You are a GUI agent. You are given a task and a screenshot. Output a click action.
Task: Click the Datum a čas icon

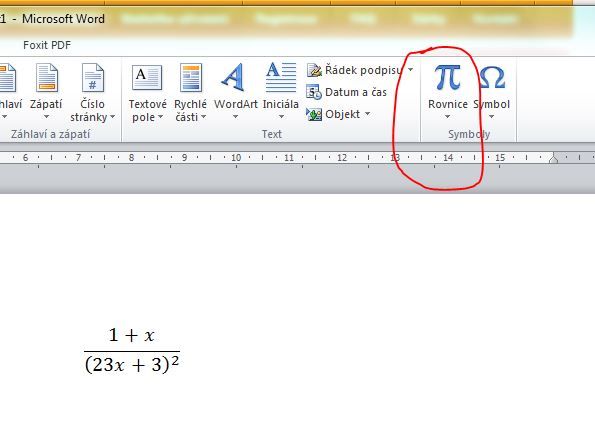click(314, 92)
